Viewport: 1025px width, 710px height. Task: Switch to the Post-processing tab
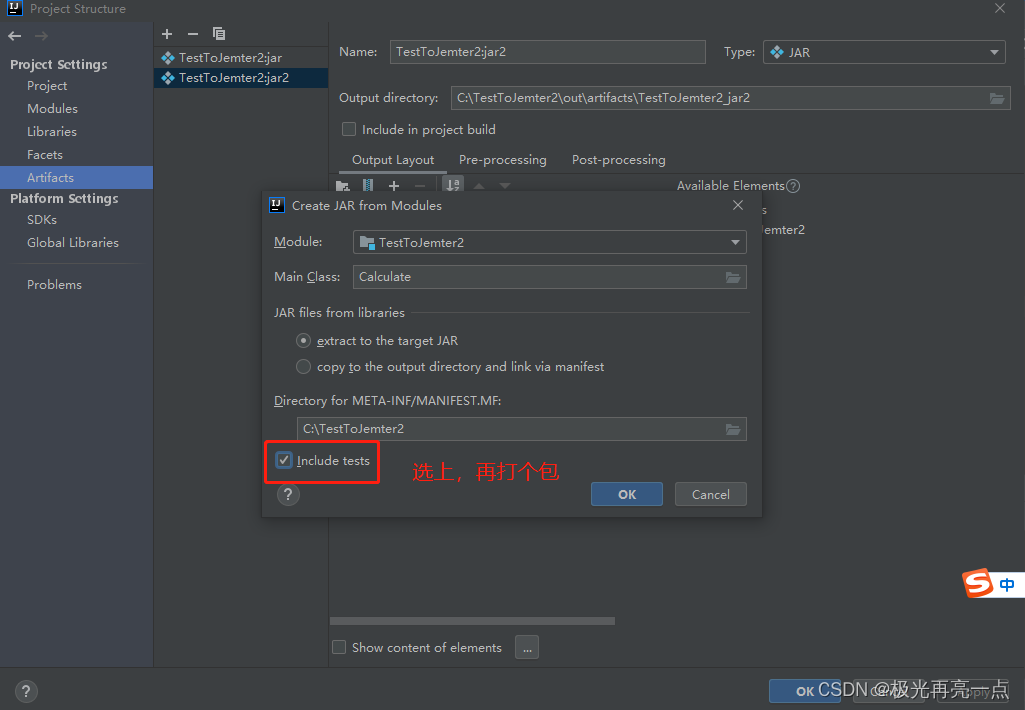pyautogui.click(x=618, y=160)
